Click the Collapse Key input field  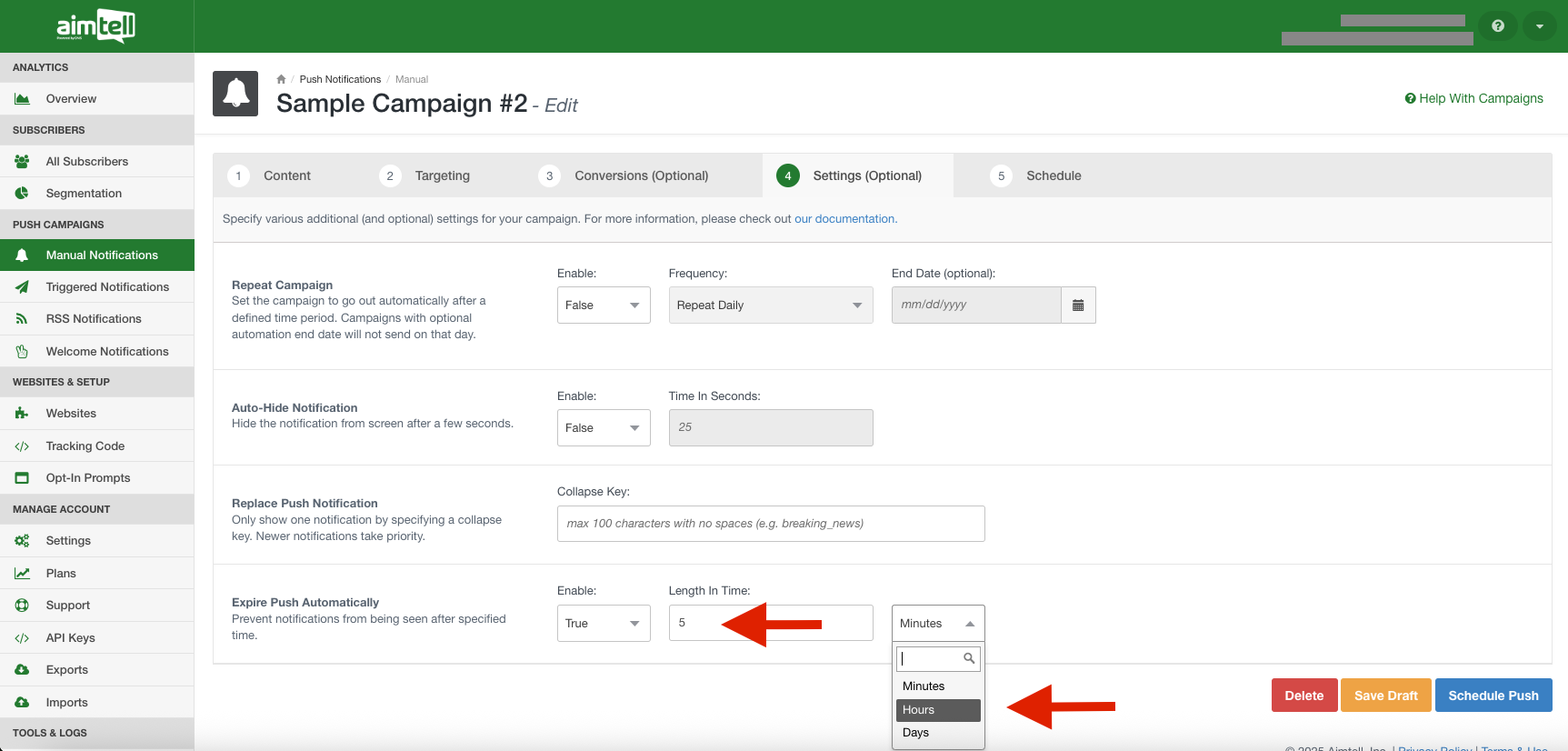(770, 524)
